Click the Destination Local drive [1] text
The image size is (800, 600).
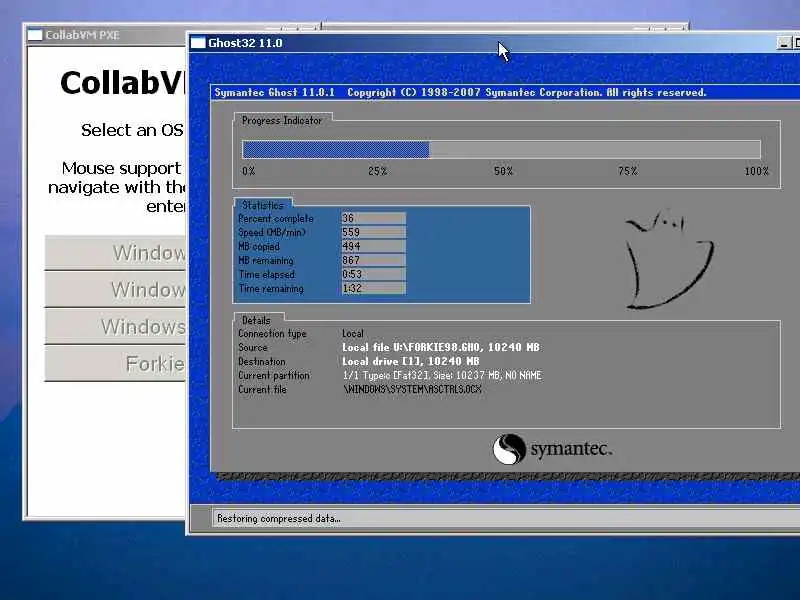(411, 361)
